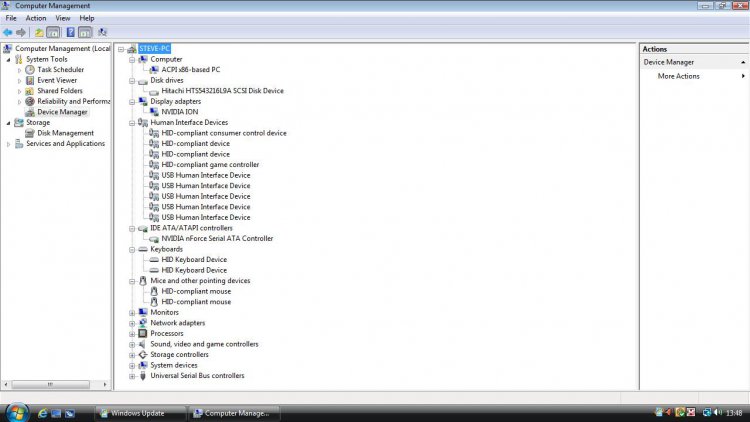Click Scan for hardware changes toolbar icon
The image size is (750, 422).
coord(102,32)
